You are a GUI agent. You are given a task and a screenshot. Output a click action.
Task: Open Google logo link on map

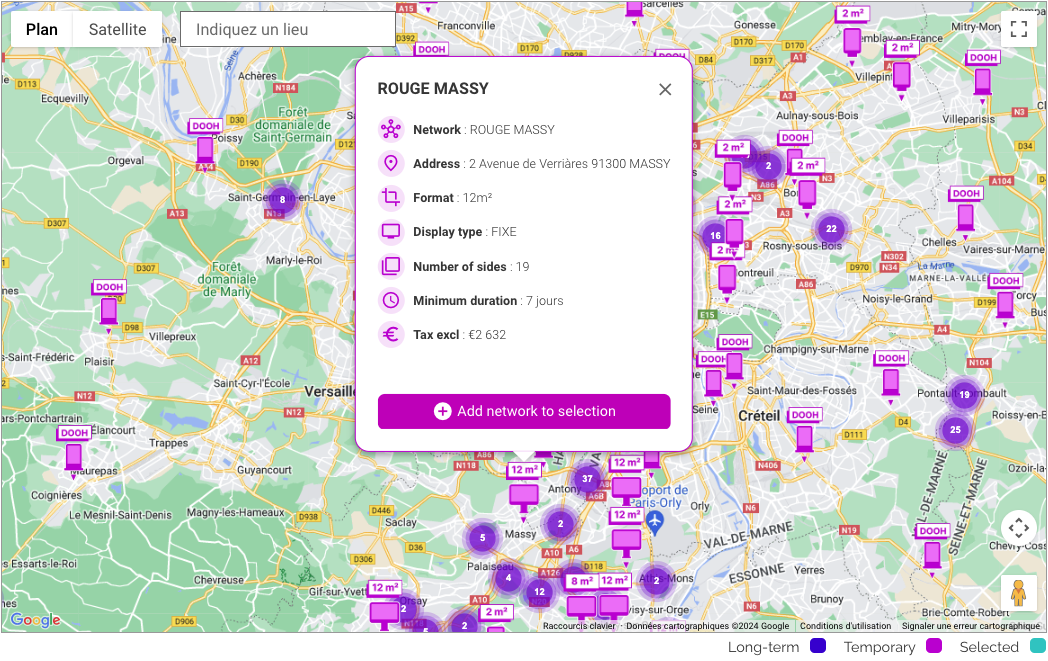[35, 620]
